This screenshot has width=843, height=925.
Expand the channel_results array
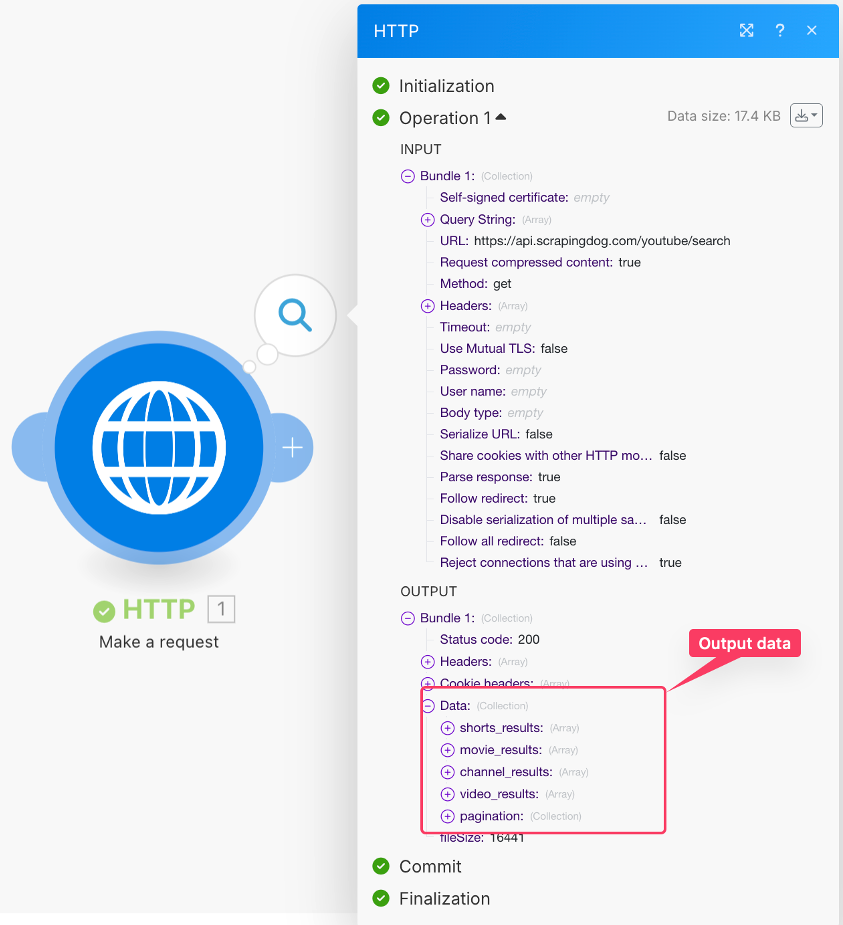pos(448,772)
